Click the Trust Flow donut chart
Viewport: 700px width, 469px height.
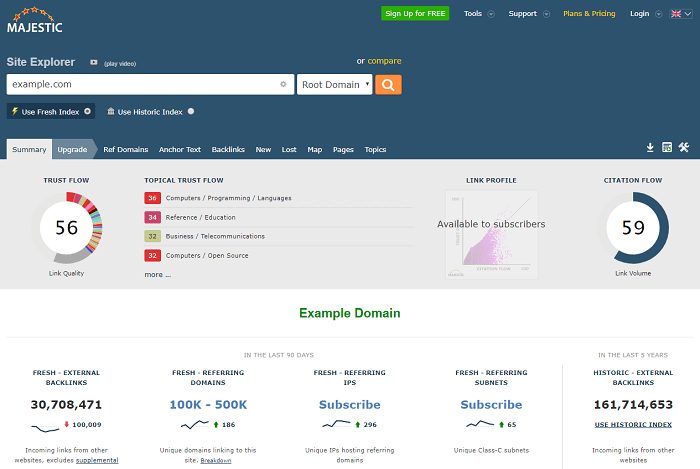coord(66,228)
